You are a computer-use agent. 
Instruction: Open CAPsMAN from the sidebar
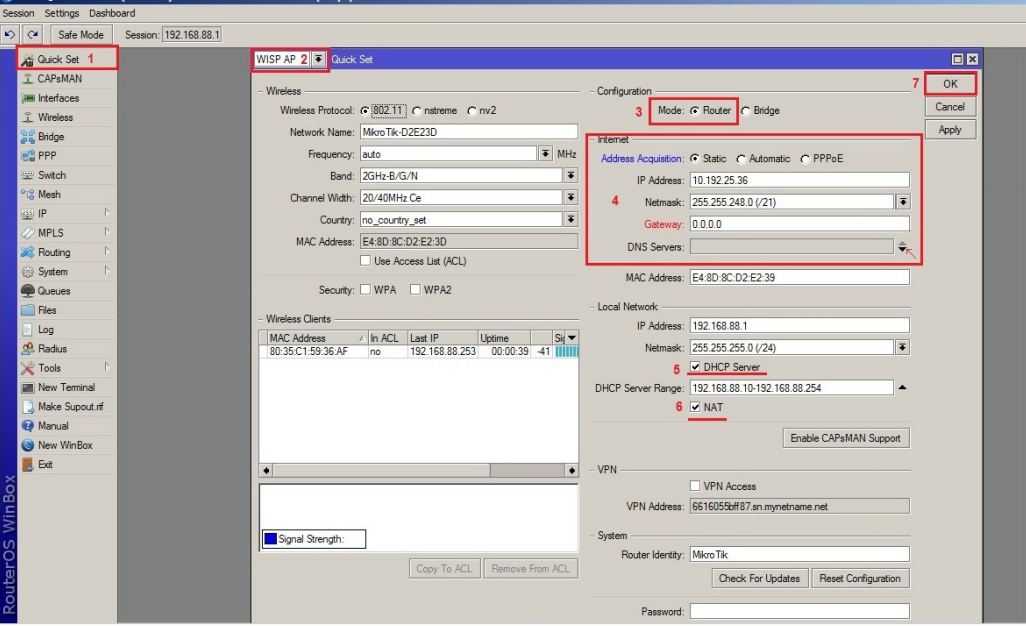(x=67, y=78)
